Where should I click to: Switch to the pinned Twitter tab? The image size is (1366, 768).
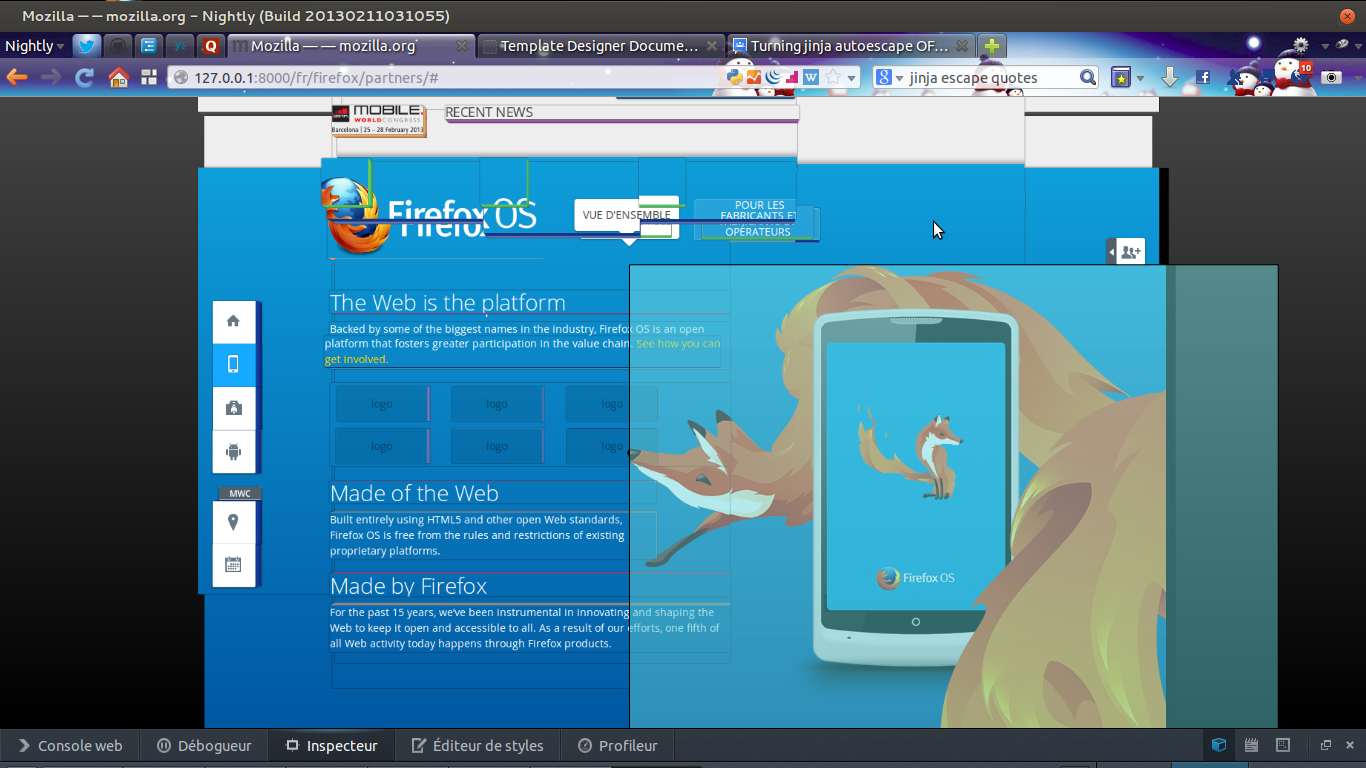click(87, 46)
